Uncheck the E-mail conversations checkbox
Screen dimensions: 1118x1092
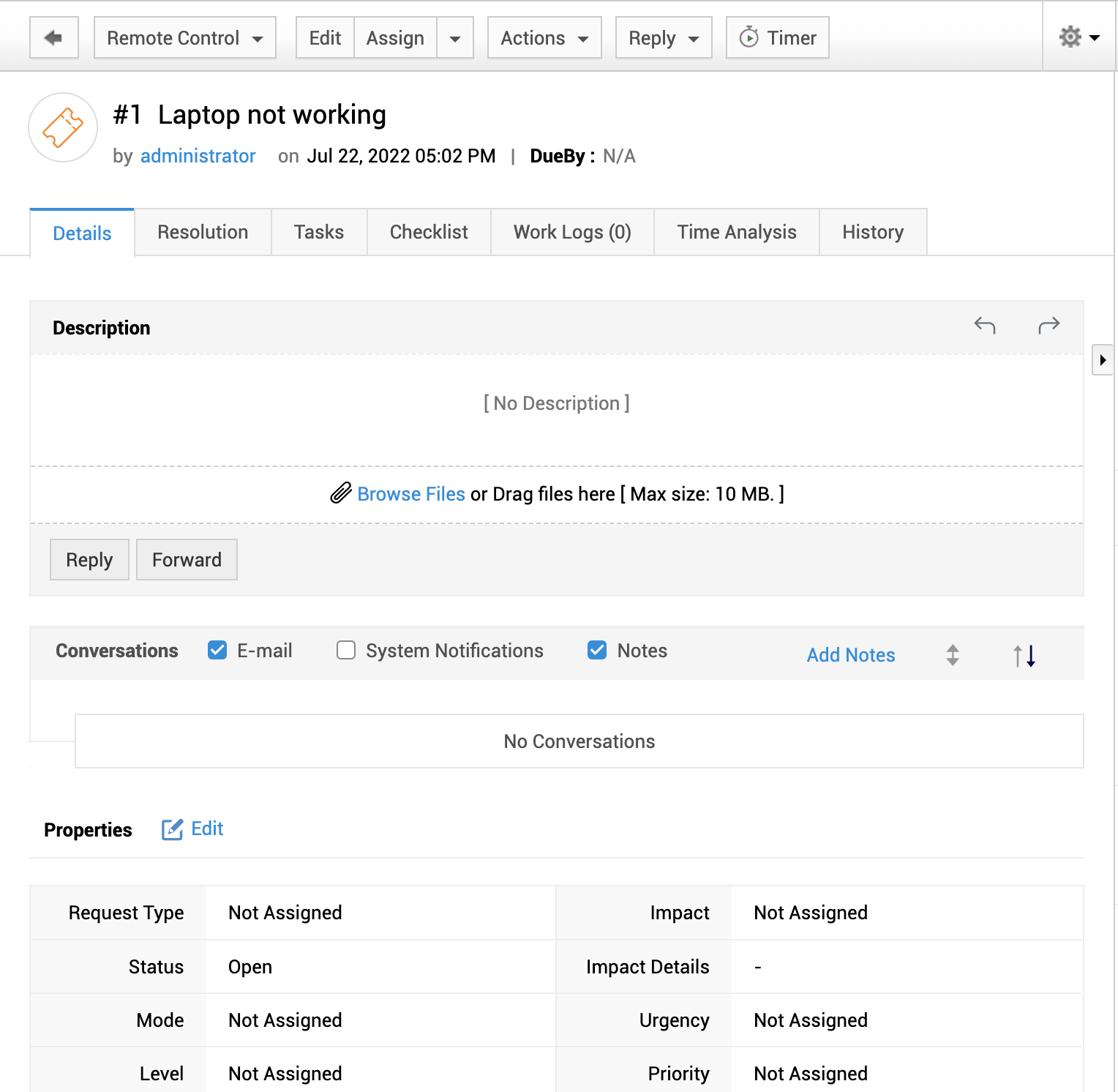point(217,650)
